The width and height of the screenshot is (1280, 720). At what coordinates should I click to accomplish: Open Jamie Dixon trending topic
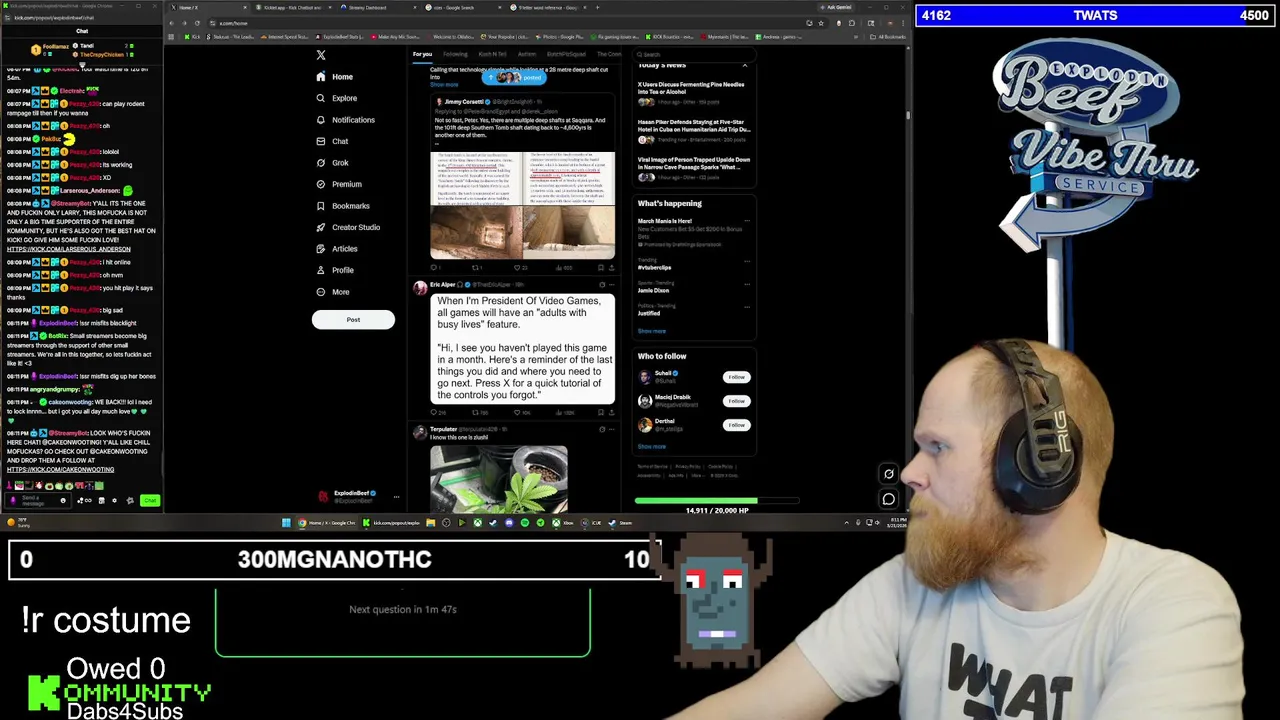coord(654,291)
